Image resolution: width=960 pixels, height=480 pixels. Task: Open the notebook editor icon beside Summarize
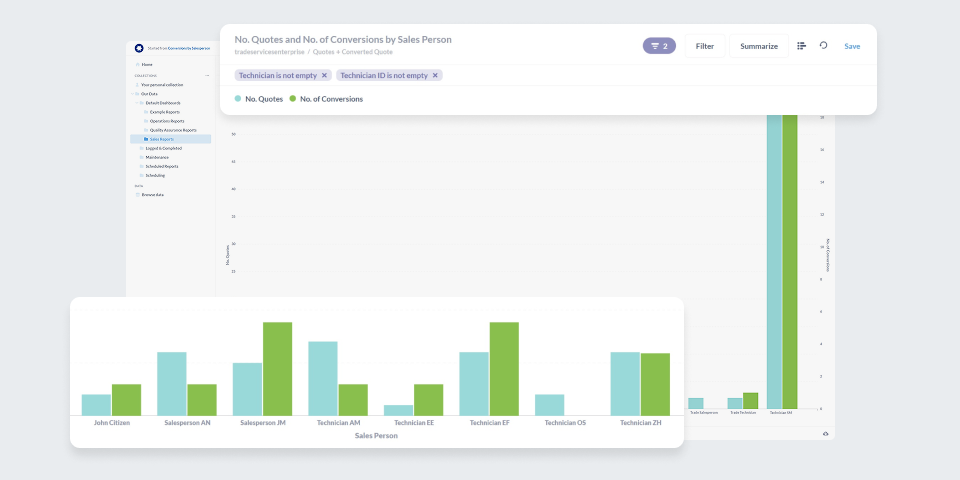point(801,46)
